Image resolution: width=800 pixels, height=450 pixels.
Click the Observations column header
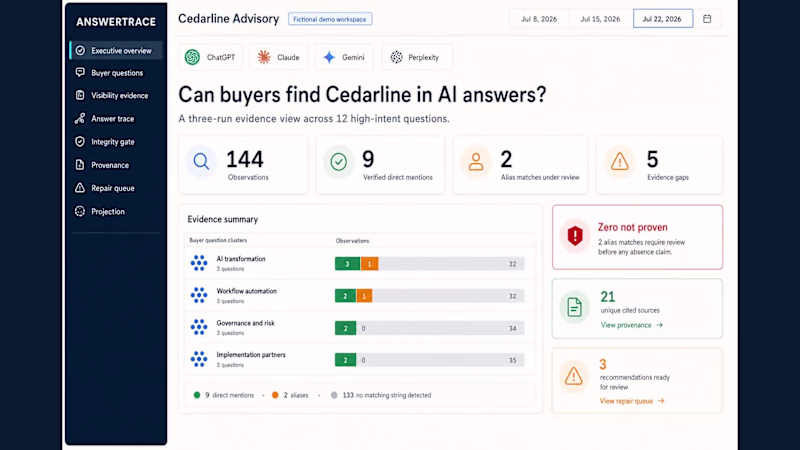point(352,241)
